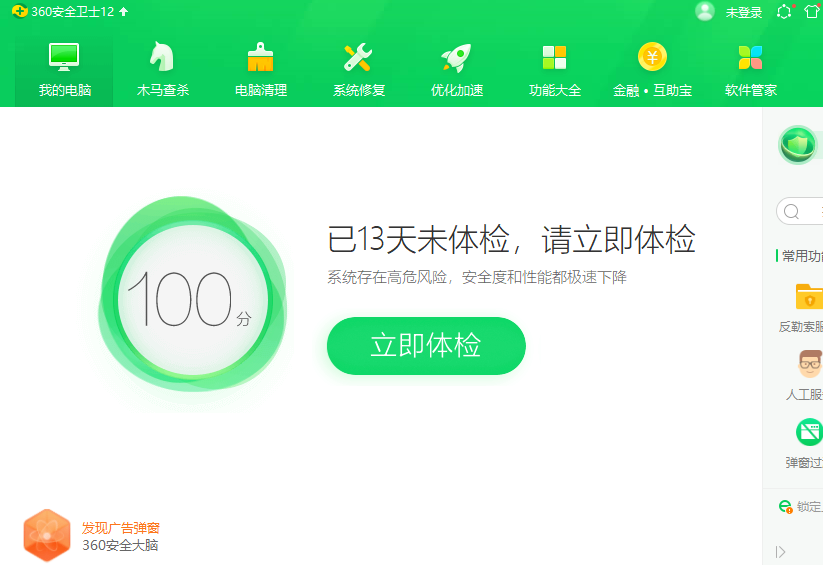
Task: Select the 我的电脑 tab
Action: pos(65,68)
